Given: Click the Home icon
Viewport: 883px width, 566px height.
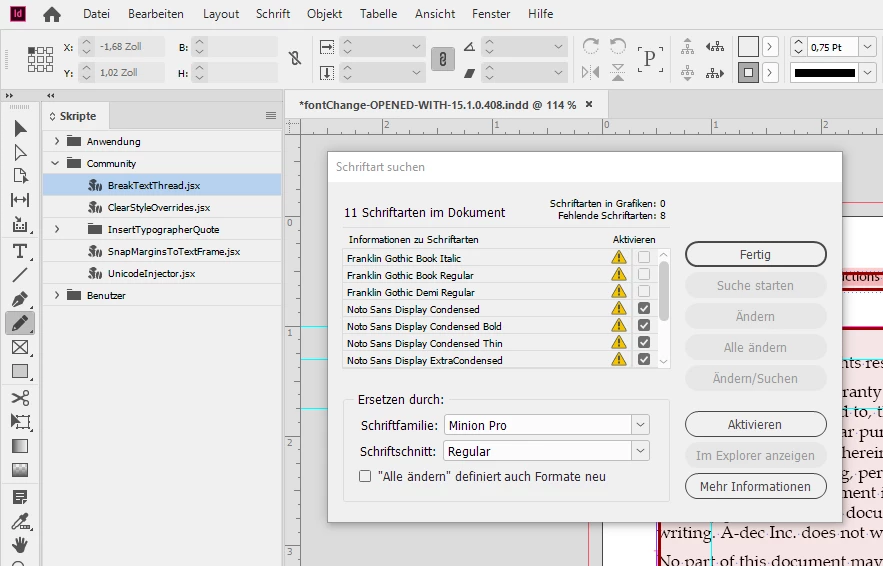Looking at the screenshot, I should (52, 14).
